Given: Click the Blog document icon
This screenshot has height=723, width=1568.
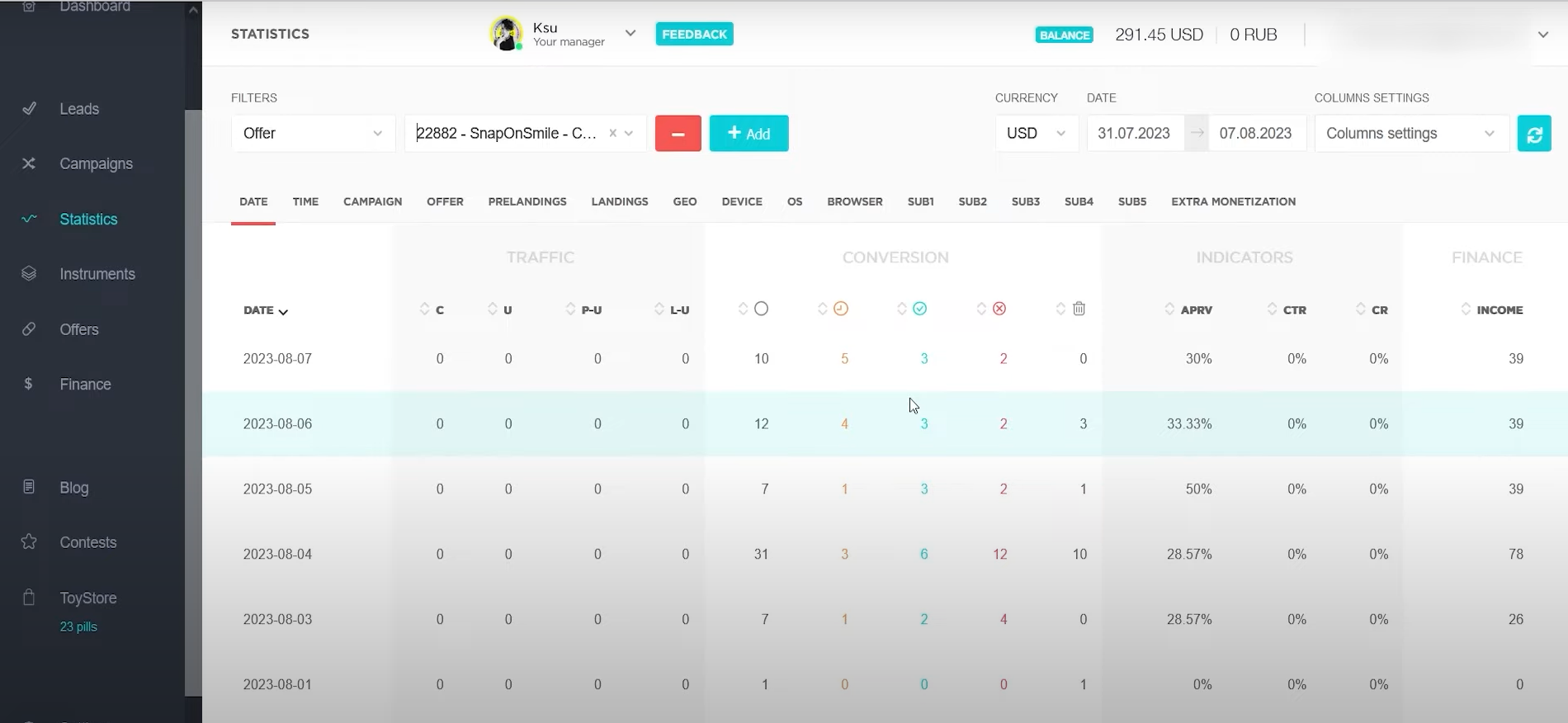Looking at the screenshot, I should [29, 487].
